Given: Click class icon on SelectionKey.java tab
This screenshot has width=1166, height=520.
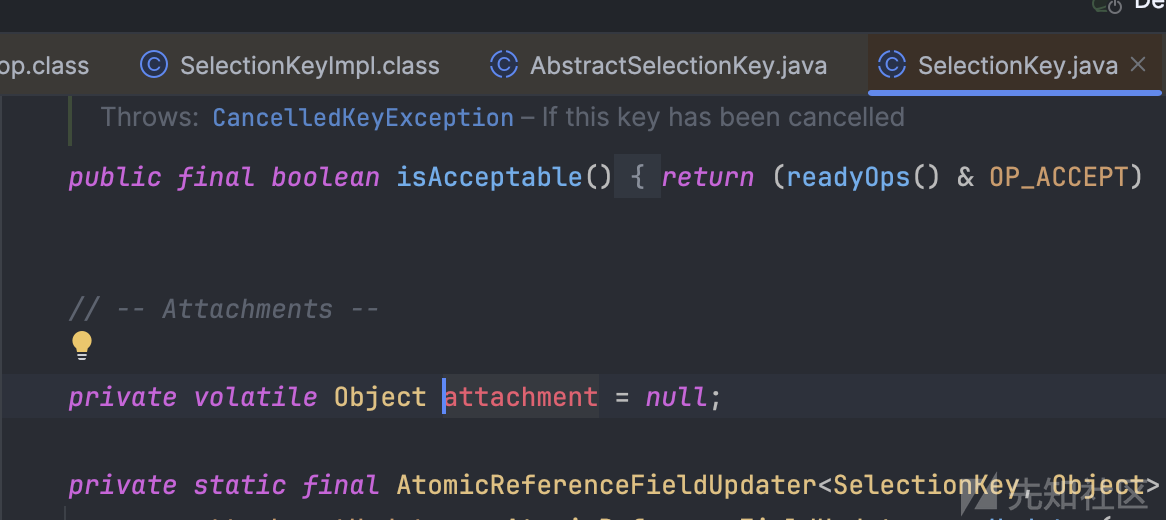Looking at the screenshot, I should (892, 65).
